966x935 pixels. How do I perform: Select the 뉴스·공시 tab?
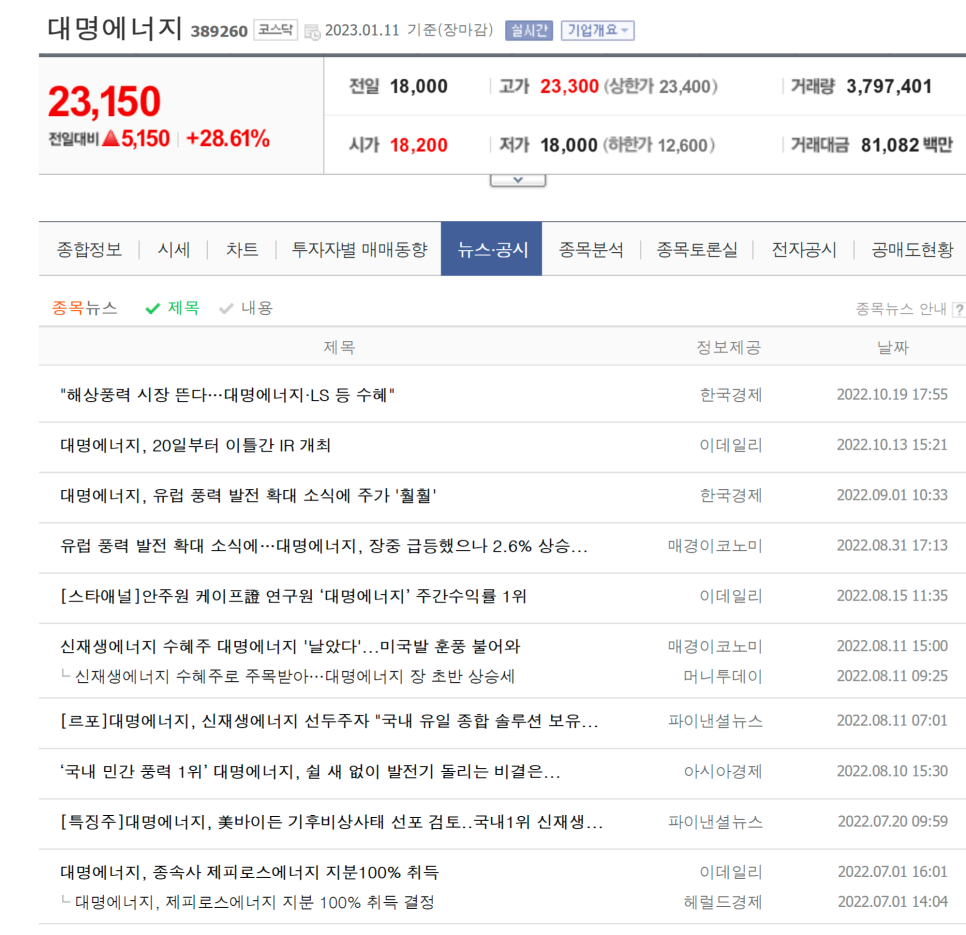pos(492,249)
